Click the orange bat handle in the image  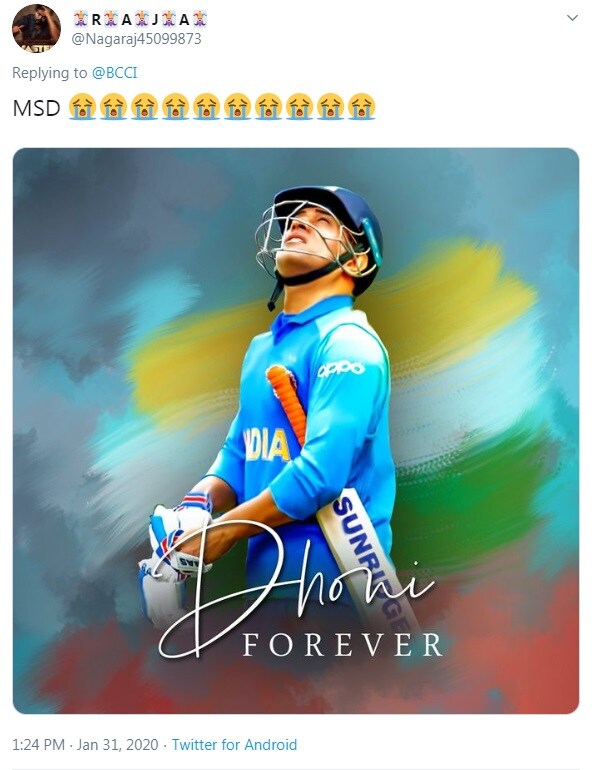(x=287, y=405)
